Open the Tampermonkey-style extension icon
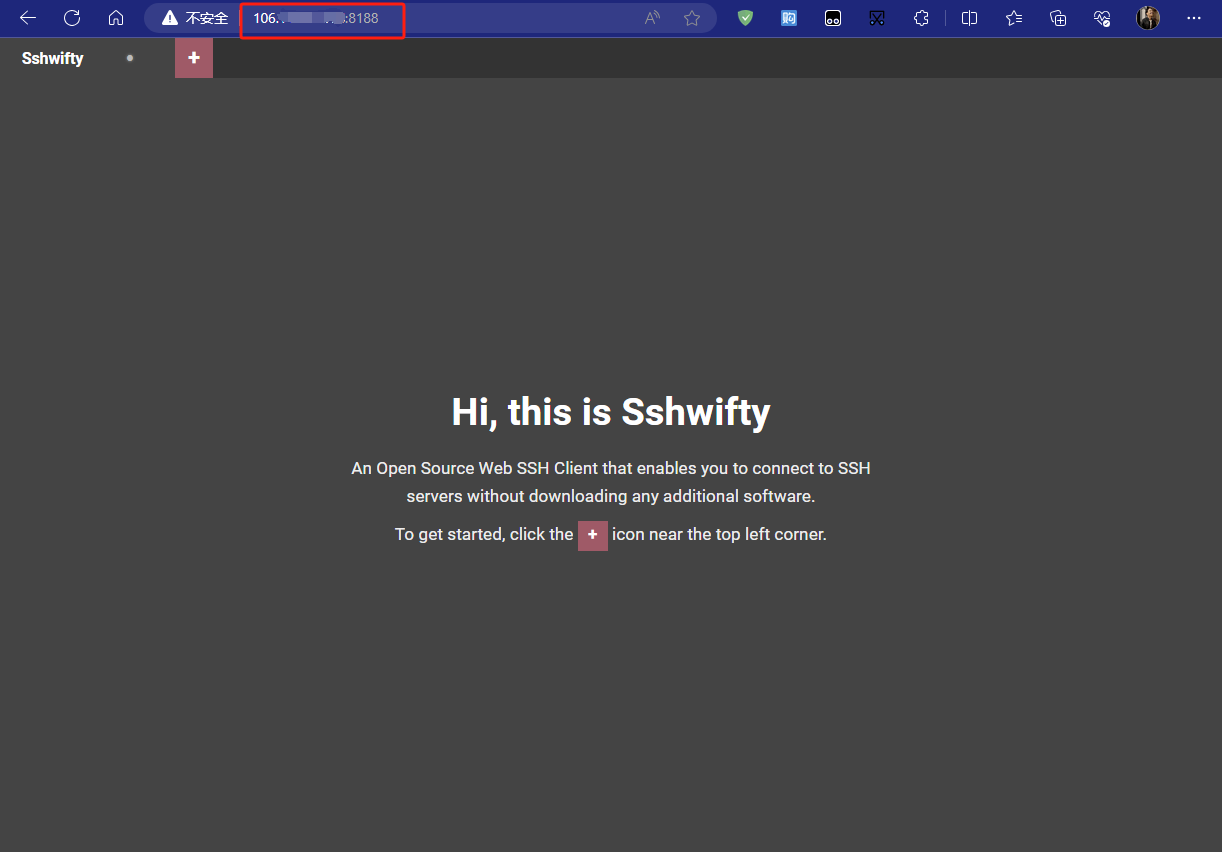Screen dimensions: 1222x852 pyautogui.click(x=833, y=18)
